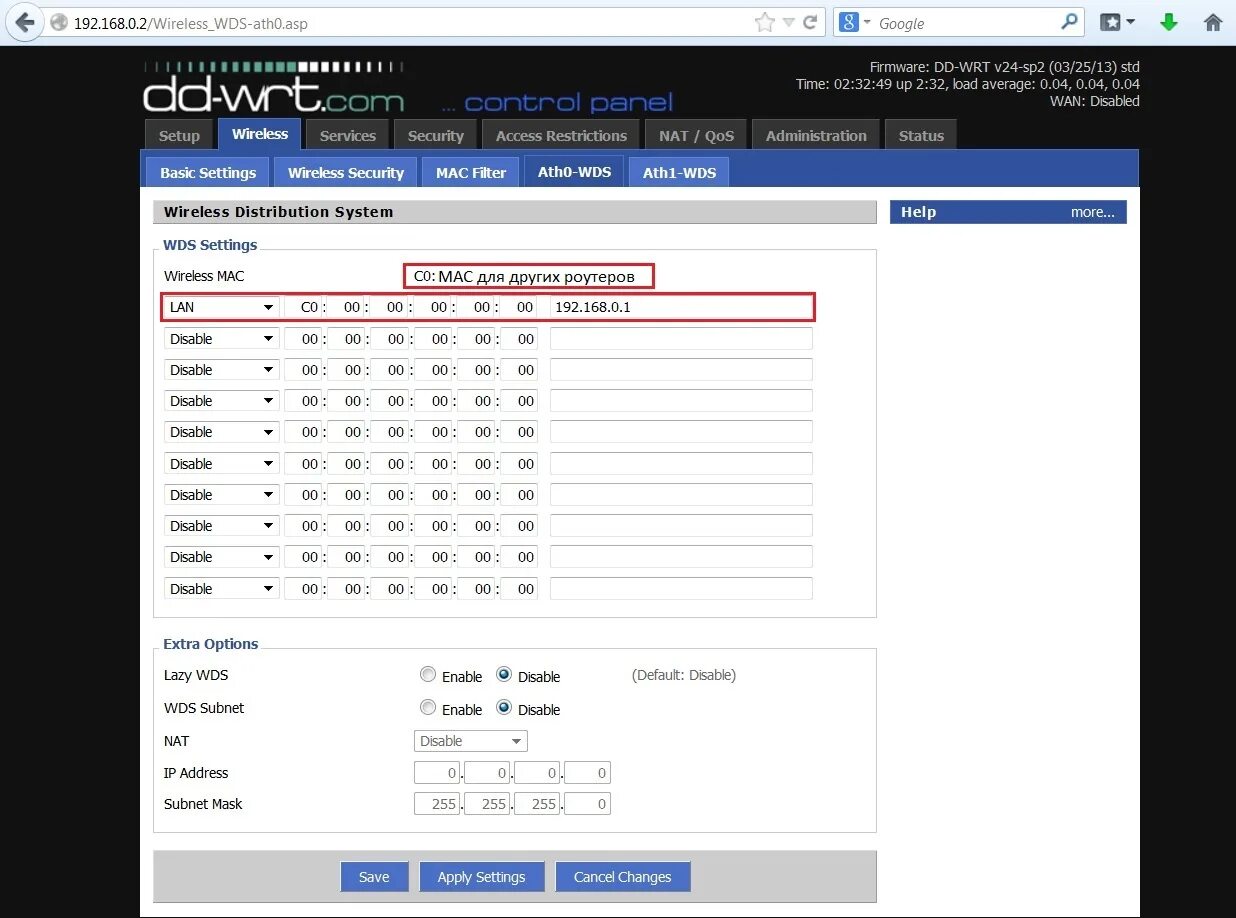Open the LAN mode dropdown in first WDS row
The height and width of the screenshot is (918, 1236).
[221, 307]
